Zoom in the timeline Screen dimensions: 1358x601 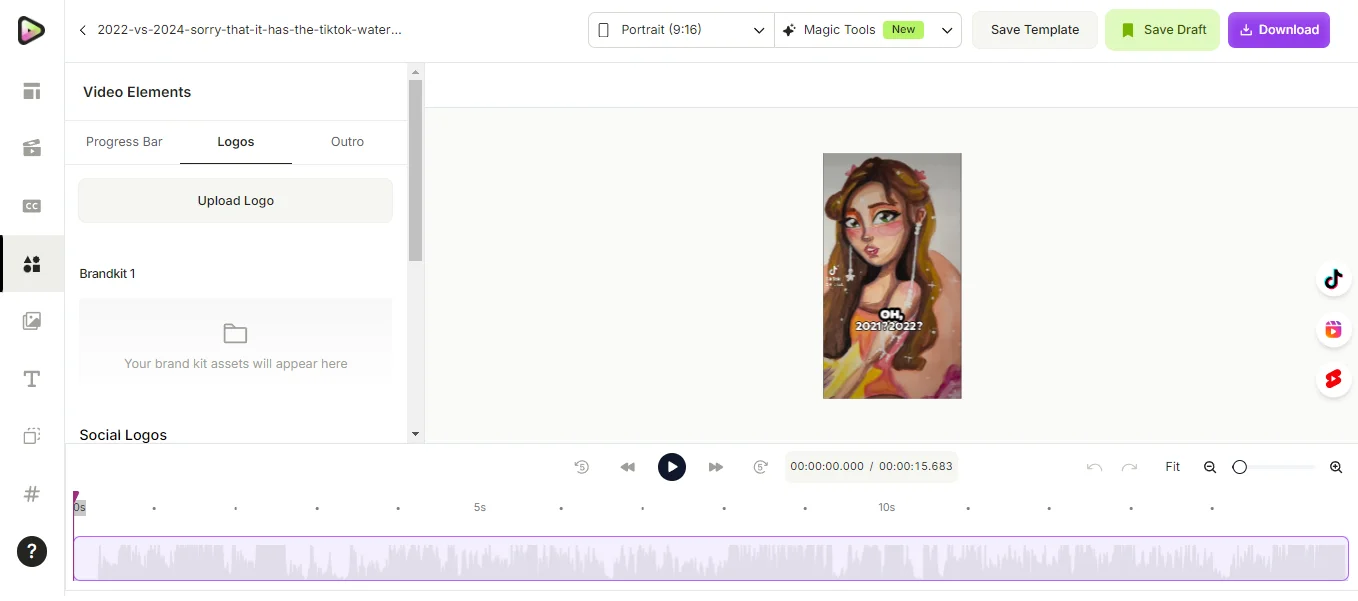point(1336,467)
